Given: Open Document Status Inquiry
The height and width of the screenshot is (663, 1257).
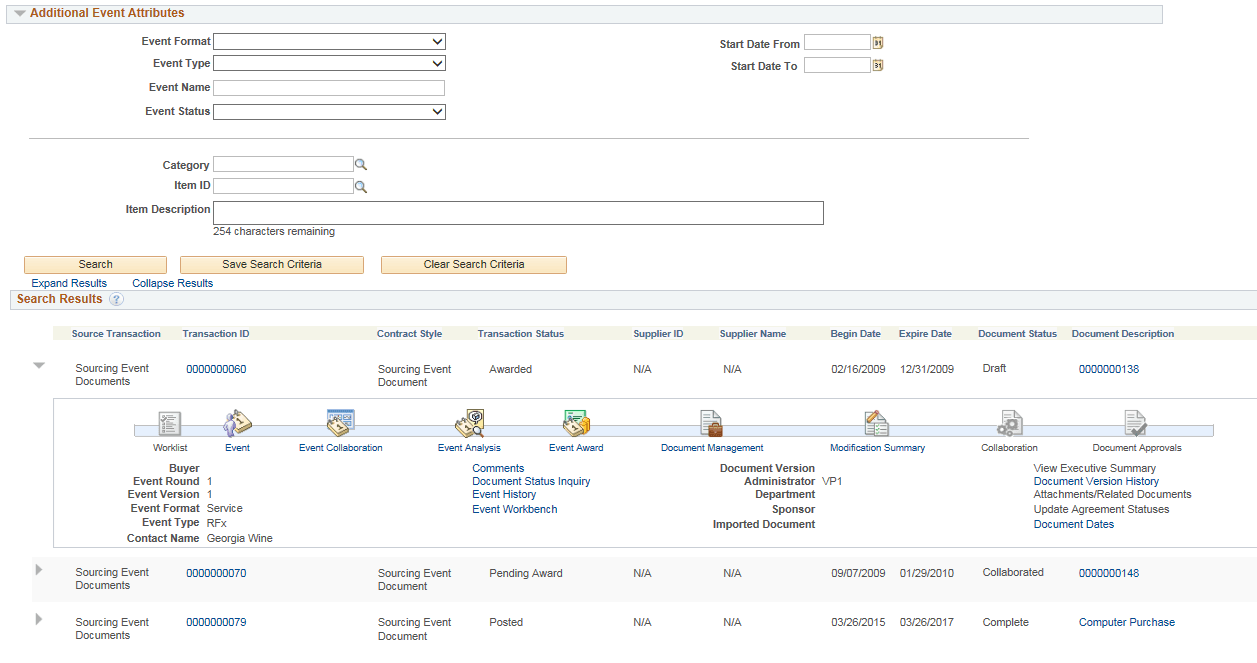Looking at the screenshot, I should point(532,481).
